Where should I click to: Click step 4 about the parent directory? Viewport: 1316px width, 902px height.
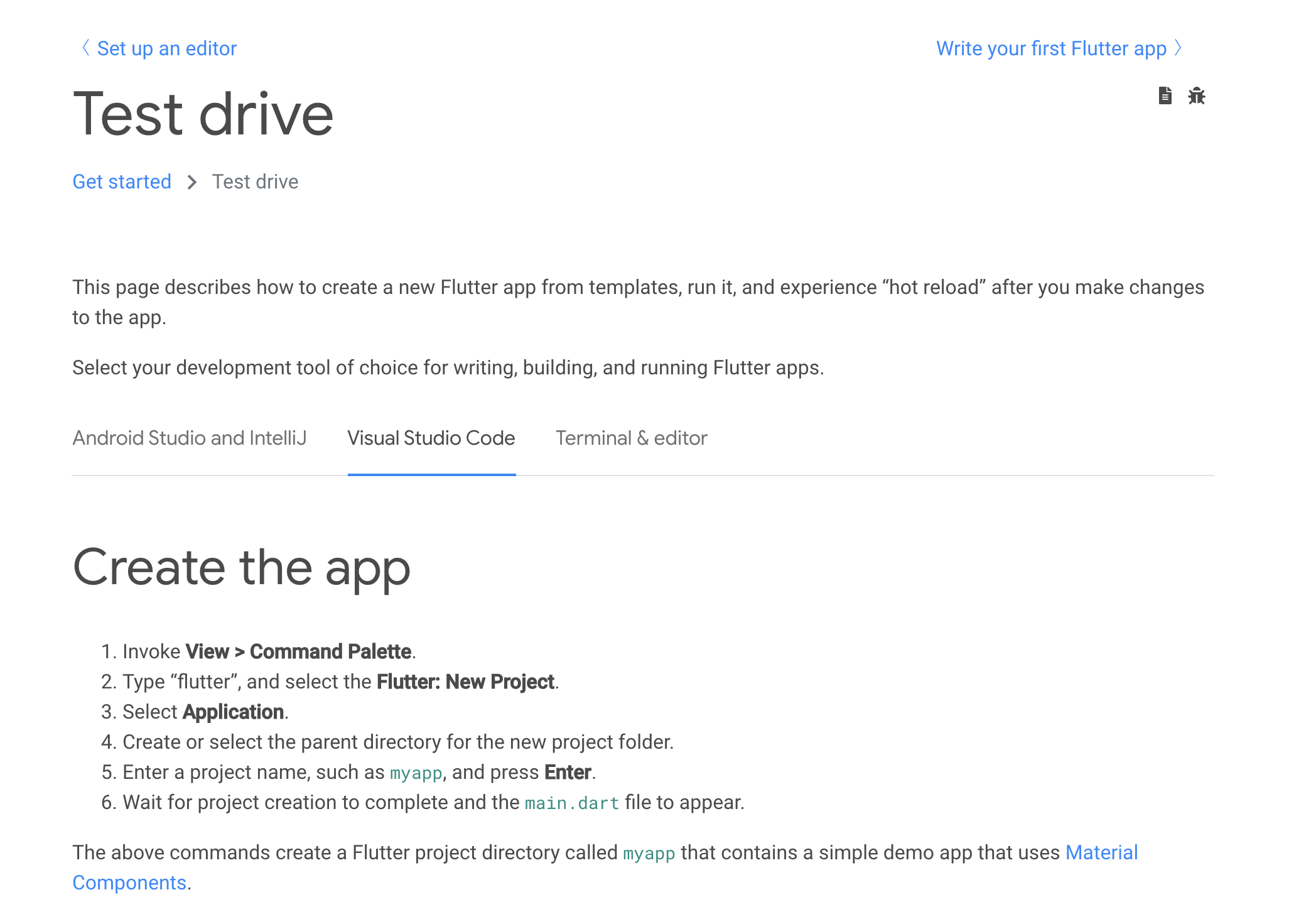[x=398, y=742]
